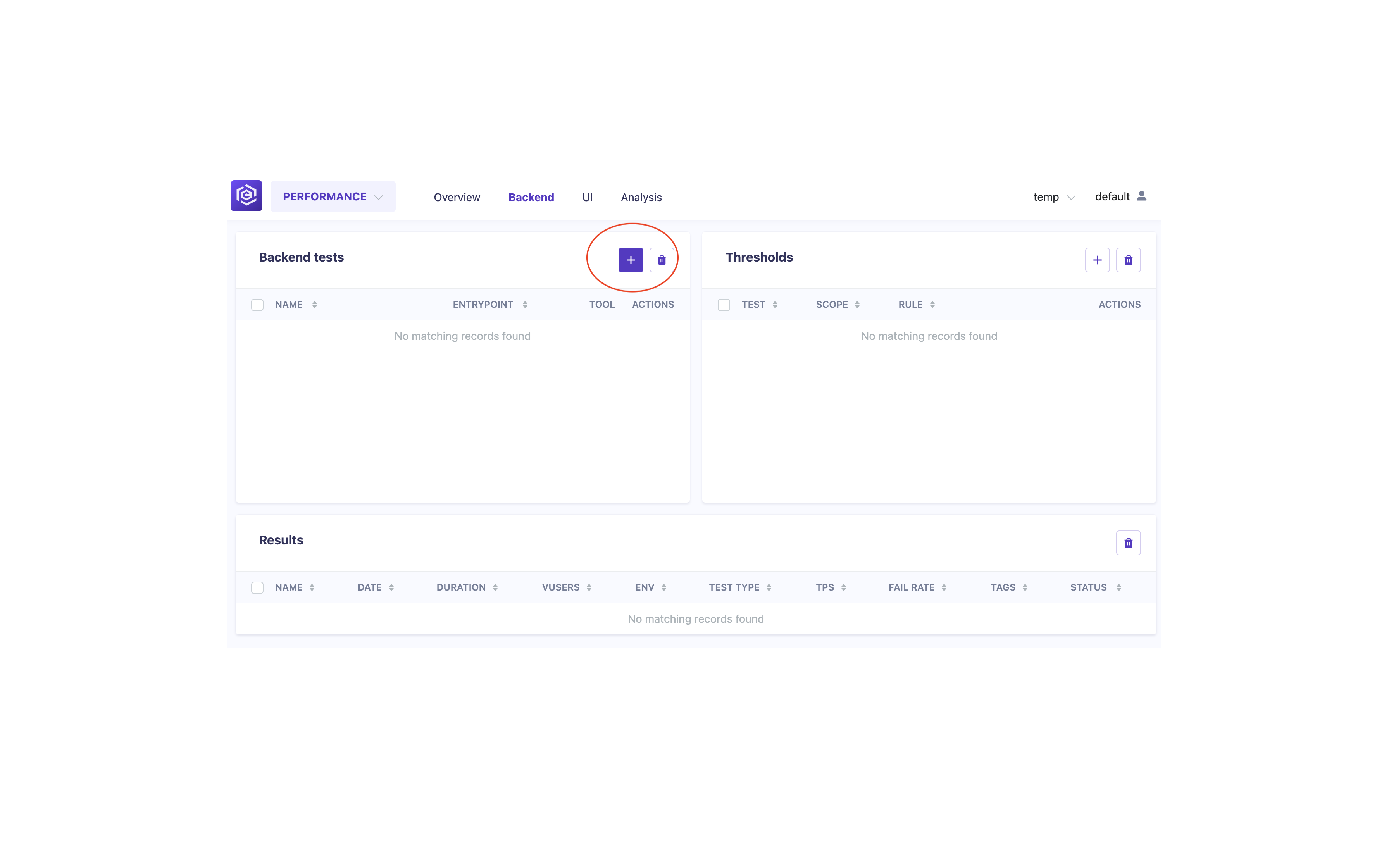Click 'No matching records found' in Results

[x=696, y=619]
